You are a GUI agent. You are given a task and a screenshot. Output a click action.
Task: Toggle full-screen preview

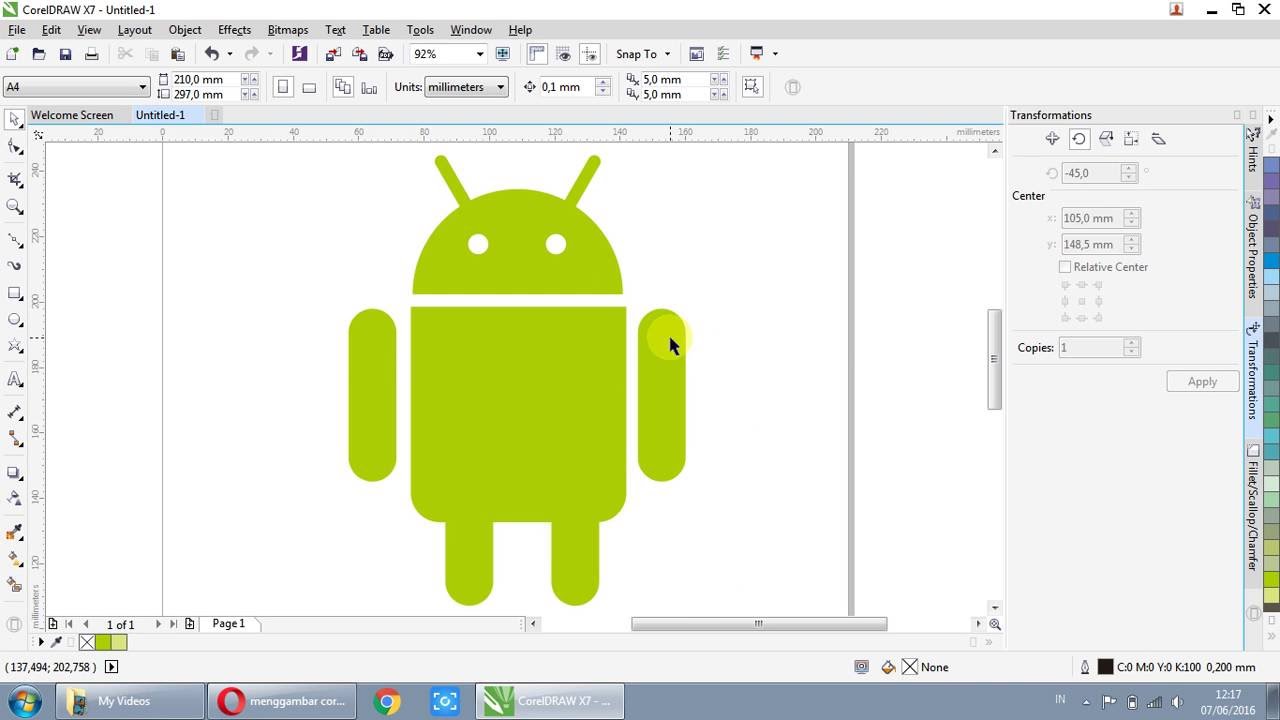click(502, 54)
